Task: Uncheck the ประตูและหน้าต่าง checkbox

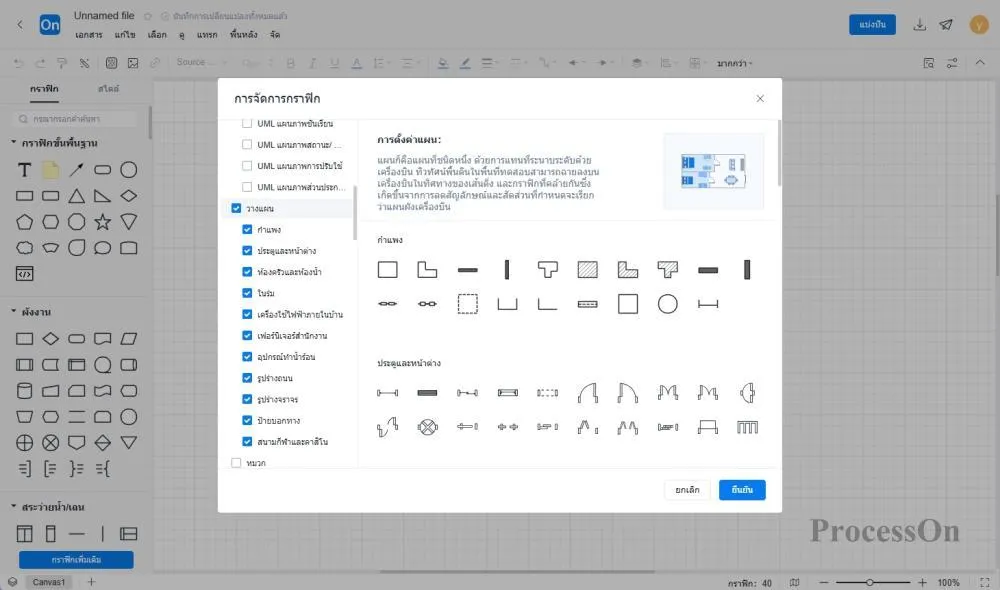Action: pos(247,251)
